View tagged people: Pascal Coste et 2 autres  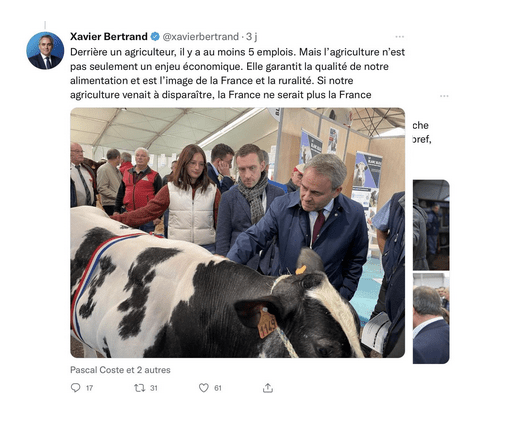pos(120,370)
